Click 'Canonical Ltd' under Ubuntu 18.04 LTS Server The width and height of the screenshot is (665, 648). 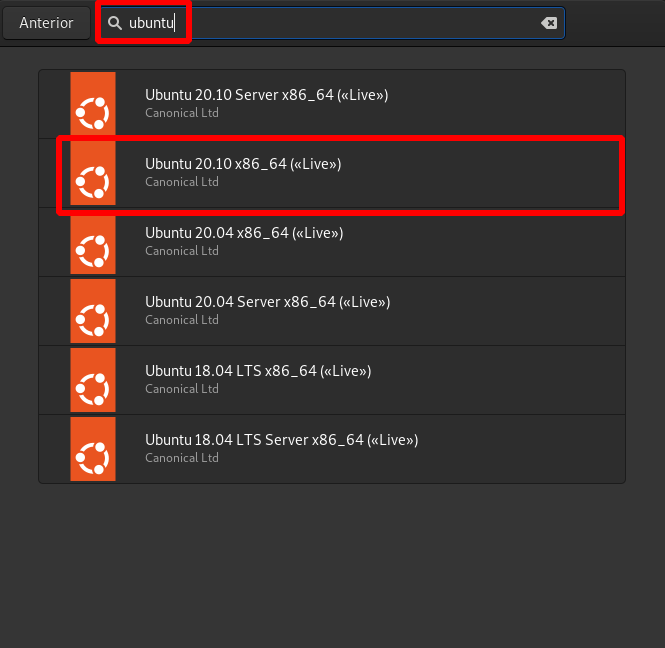coord(182,458)
